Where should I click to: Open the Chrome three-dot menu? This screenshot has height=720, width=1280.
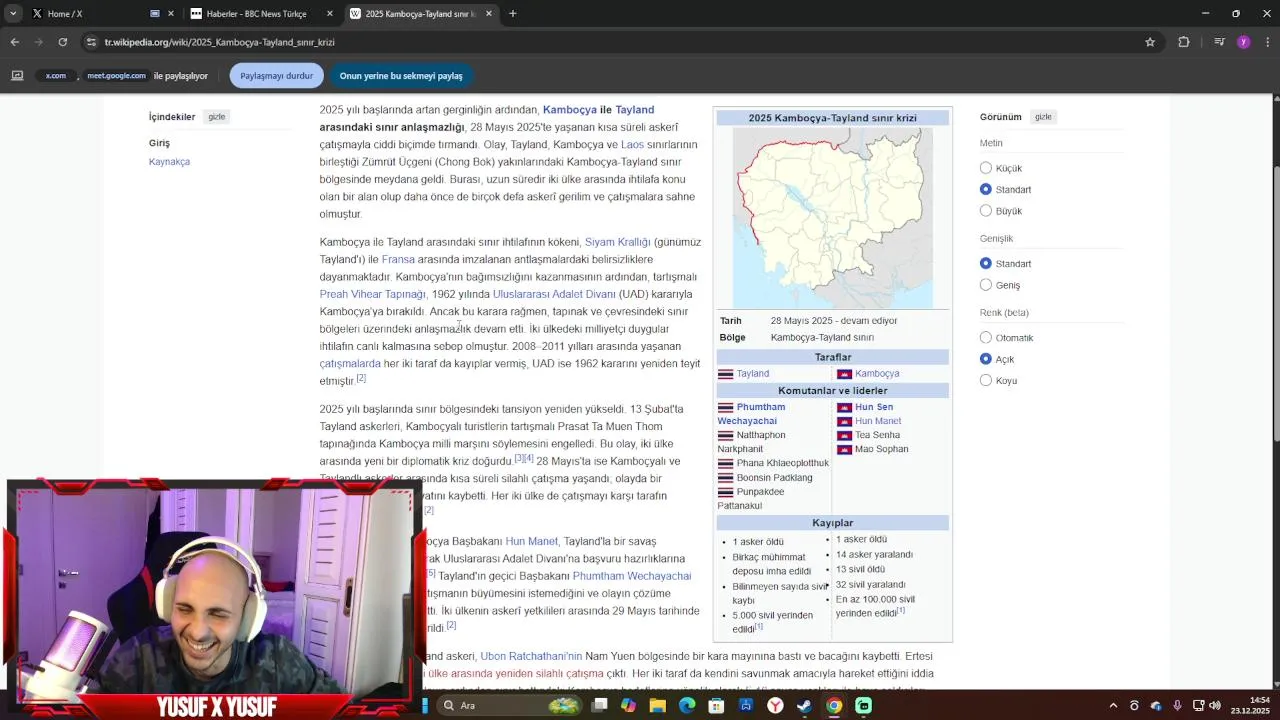coord(1268,42)
